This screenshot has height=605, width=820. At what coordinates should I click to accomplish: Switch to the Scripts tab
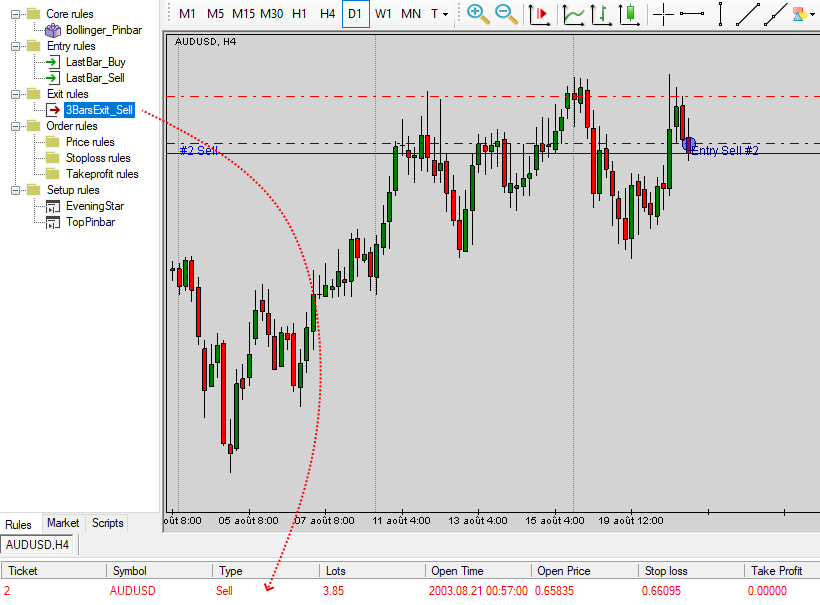point(107,523)
